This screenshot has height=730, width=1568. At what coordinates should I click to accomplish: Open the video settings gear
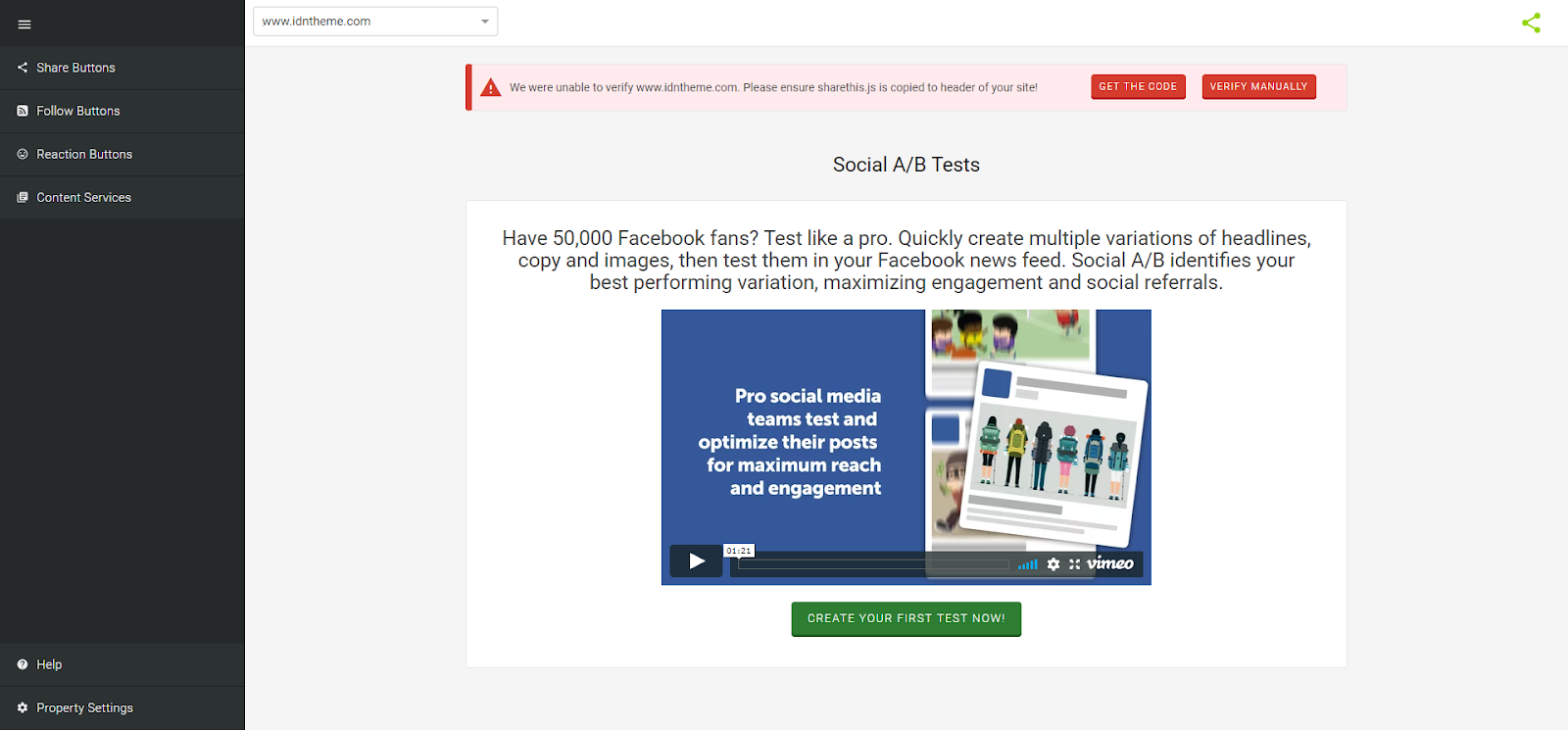tap(1053, 564)
